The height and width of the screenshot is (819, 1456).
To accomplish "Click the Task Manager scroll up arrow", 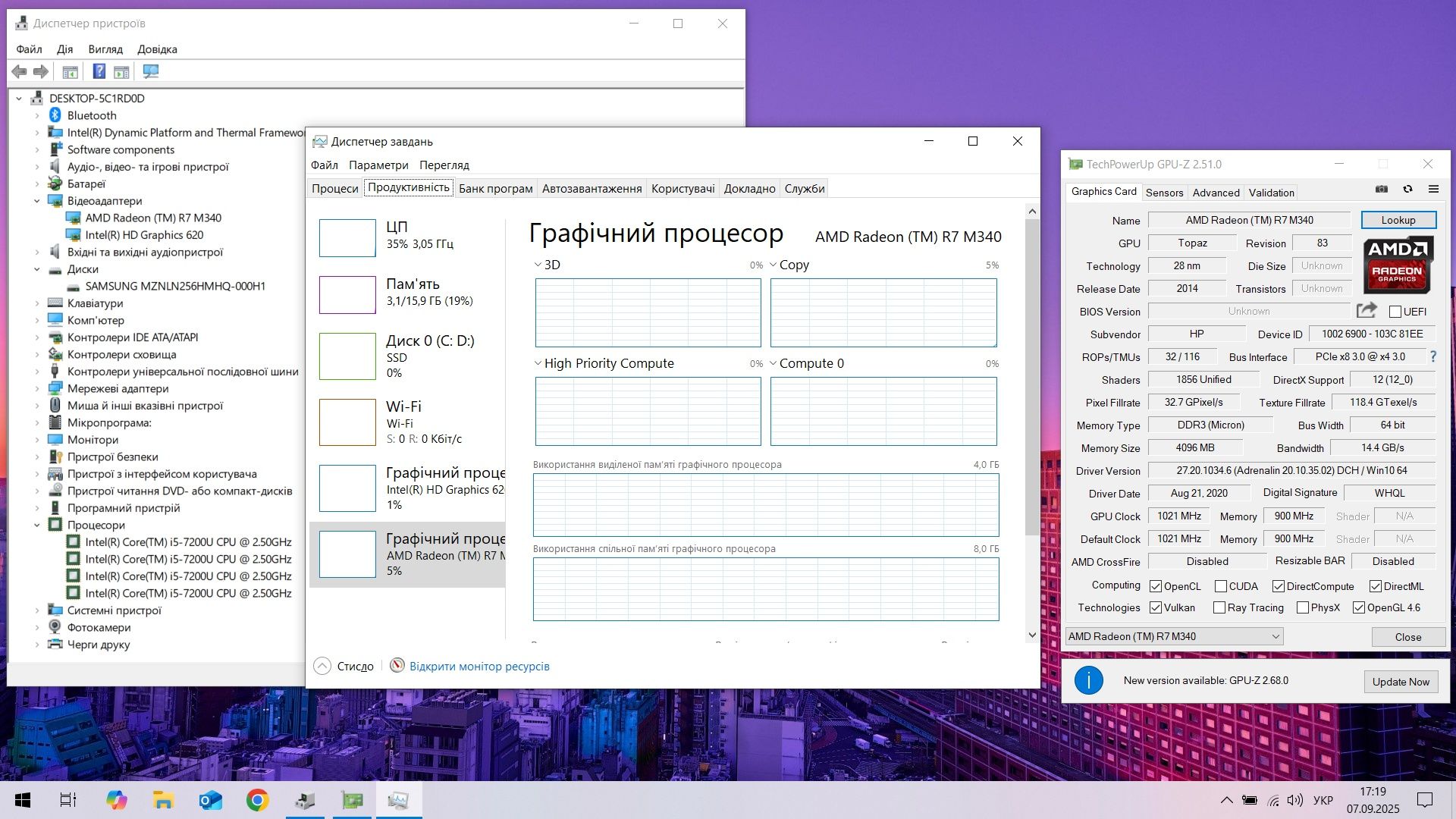I will coord(1032,211).
